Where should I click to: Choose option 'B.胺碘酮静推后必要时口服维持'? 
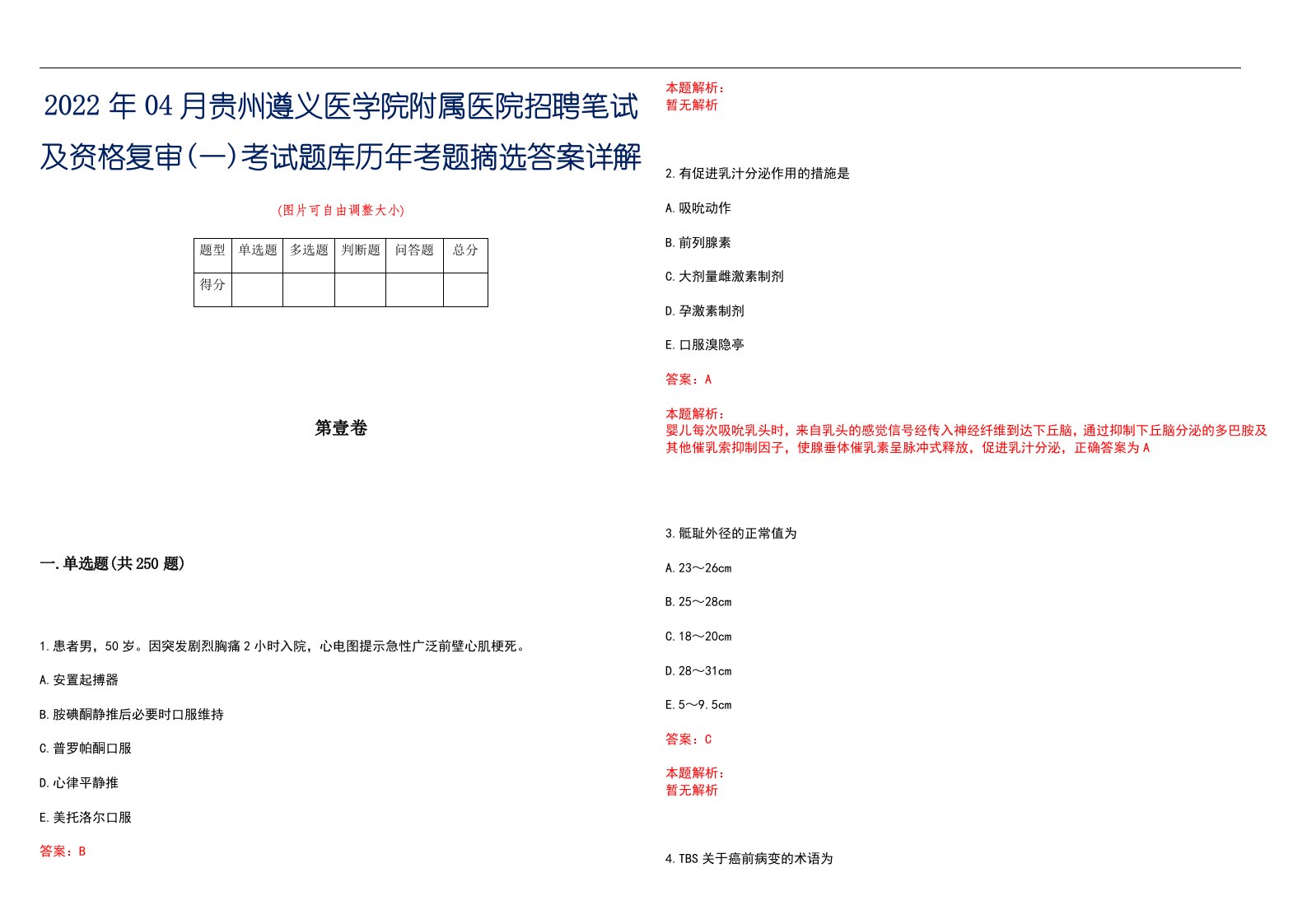click(x=132, y=715)
